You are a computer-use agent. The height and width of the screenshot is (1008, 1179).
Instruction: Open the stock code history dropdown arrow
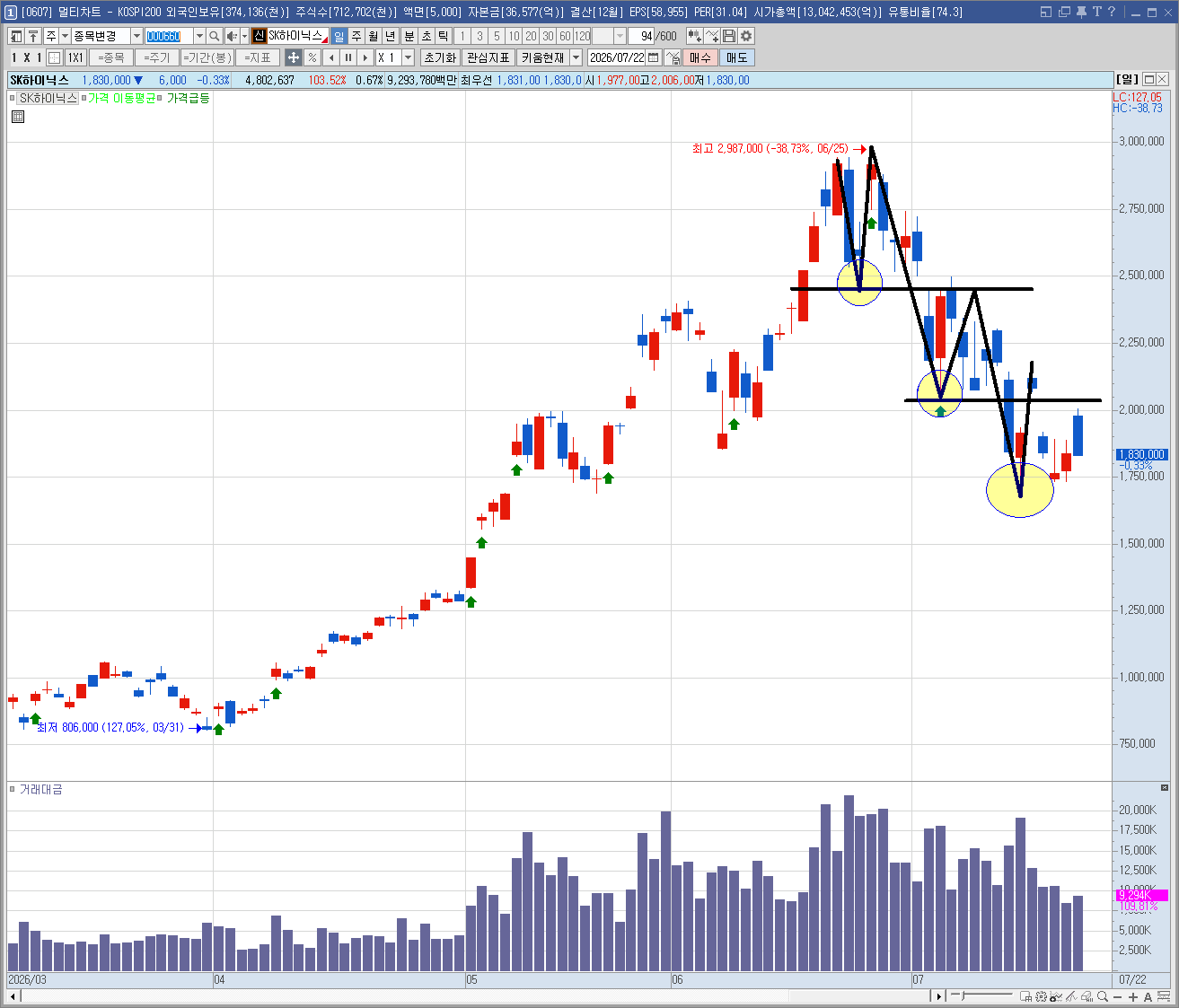199,36
